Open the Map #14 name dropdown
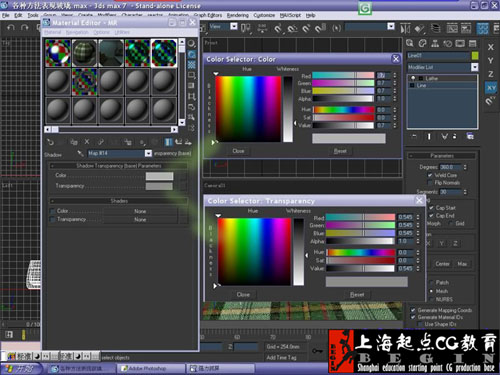The width and height of the screenshot is (500, 375). [148, 153]
